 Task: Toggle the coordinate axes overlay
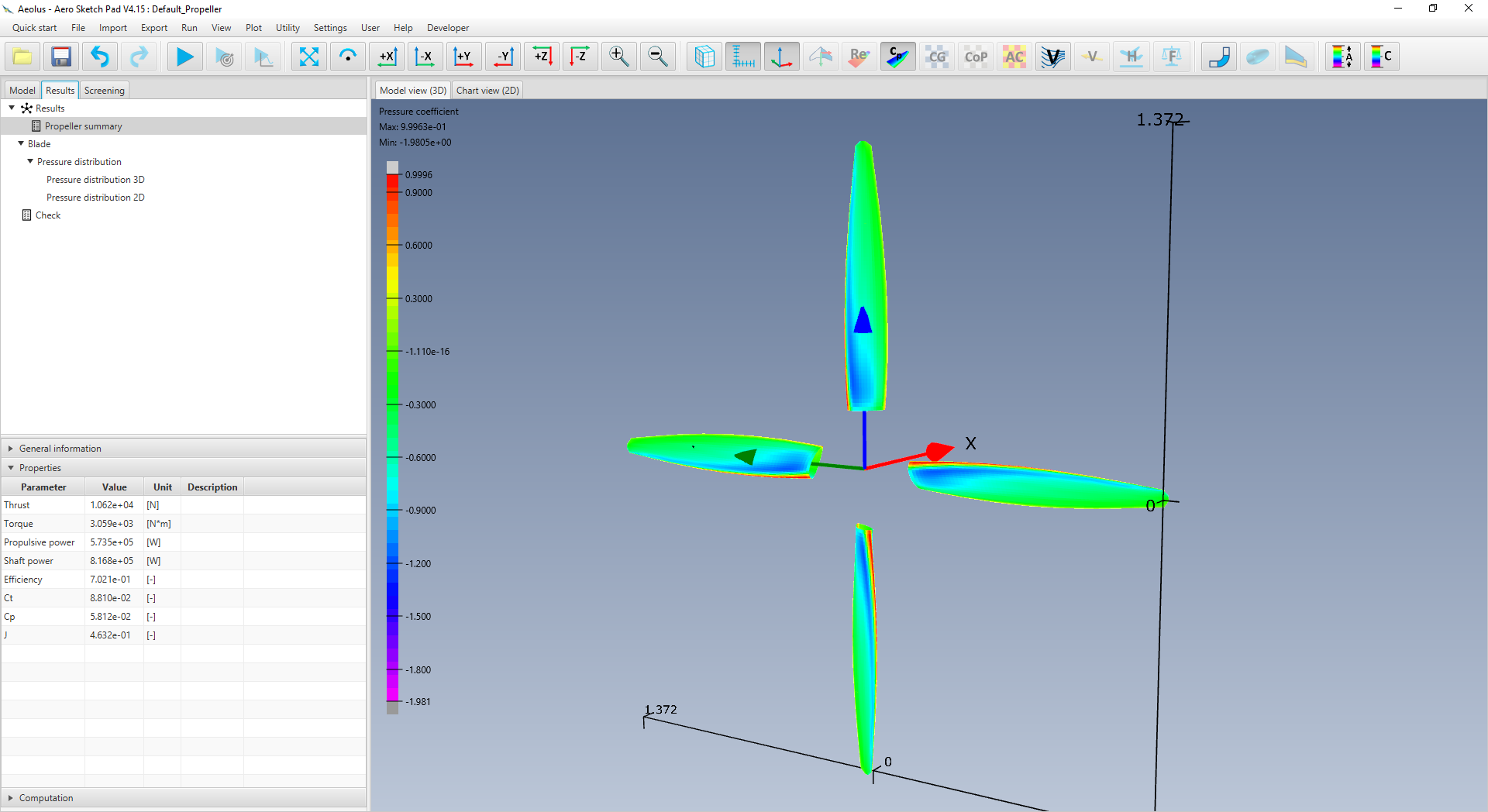(x=781, y=56)
